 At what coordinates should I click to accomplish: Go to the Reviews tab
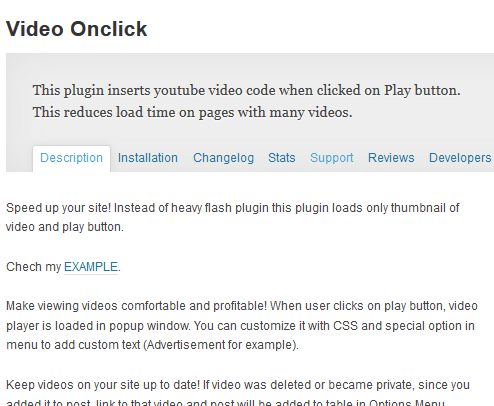(x=391, y=158)
